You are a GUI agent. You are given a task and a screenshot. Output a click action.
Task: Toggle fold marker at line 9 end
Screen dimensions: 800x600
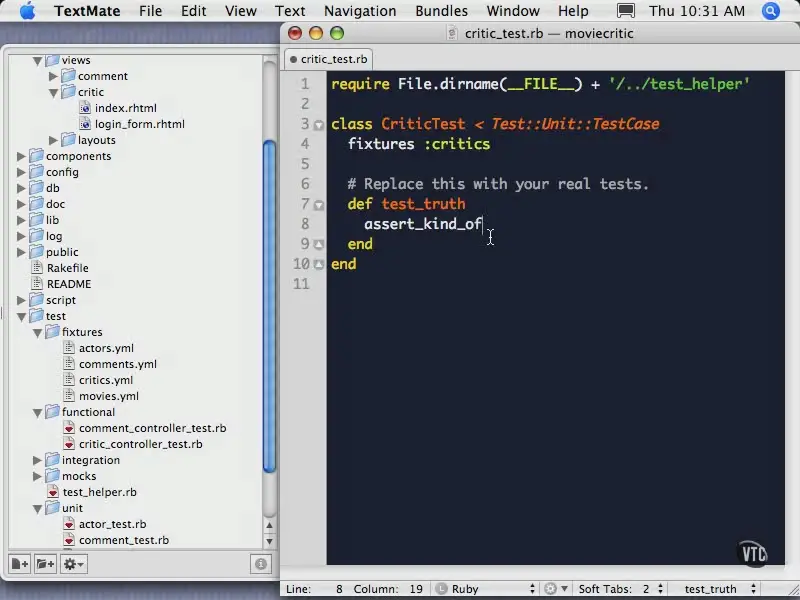318,244
